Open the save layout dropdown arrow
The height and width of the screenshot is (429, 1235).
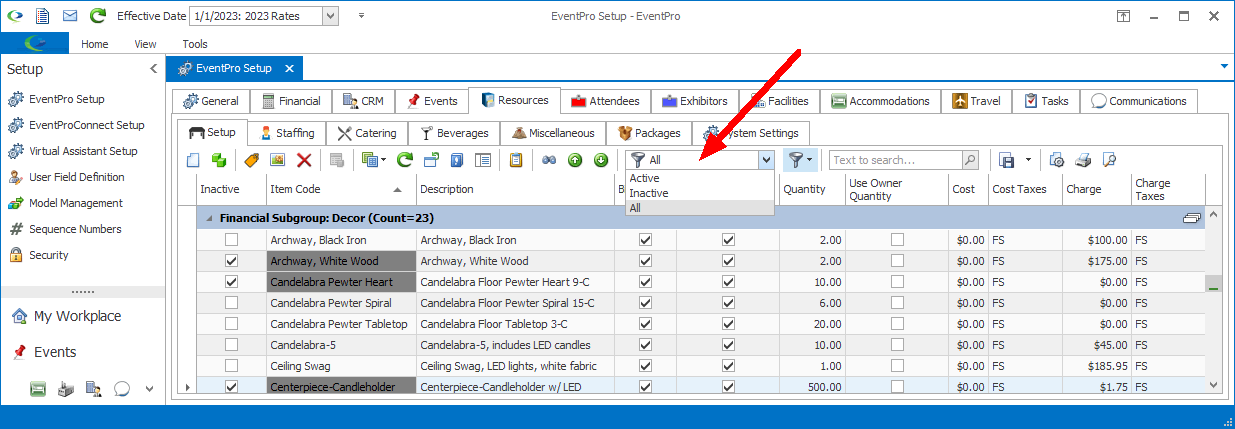point(1028,160)
